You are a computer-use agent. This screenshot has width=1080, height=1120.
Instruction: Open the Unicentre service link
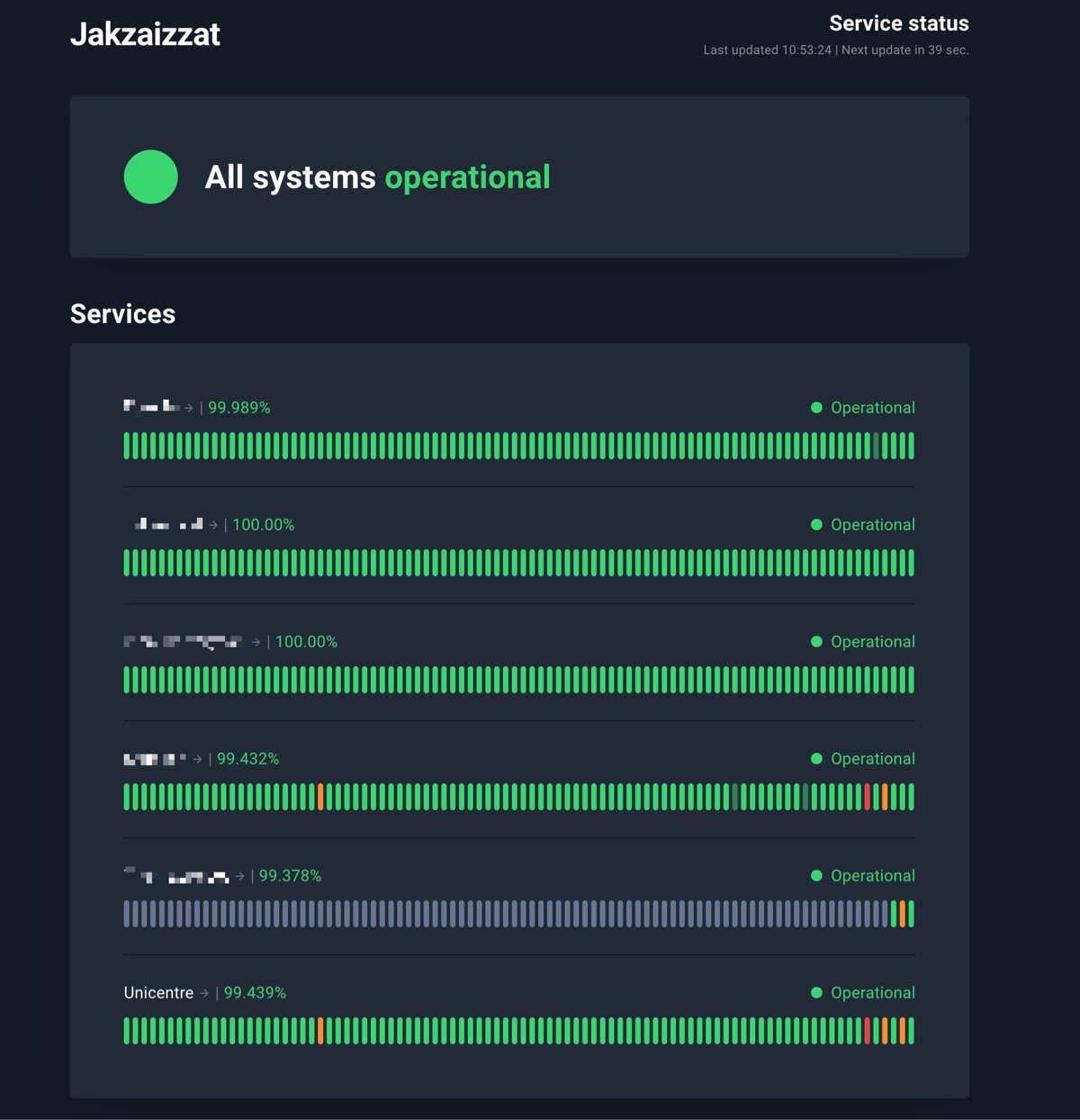coord(158,993)
